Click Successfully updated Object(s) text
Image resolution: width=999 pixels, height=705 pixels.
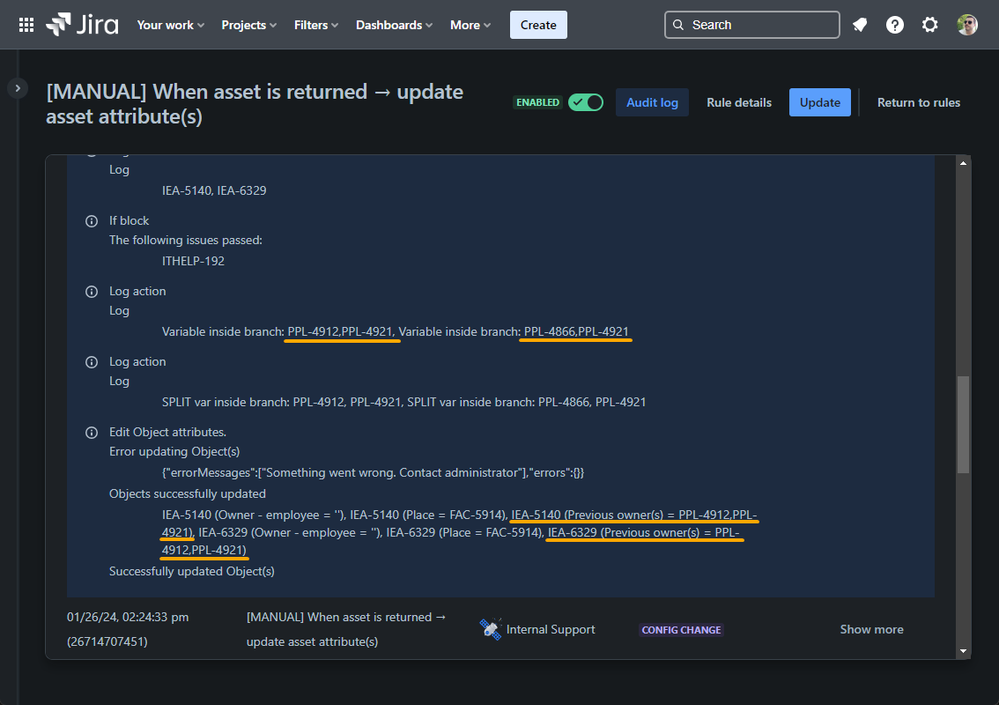192,571
